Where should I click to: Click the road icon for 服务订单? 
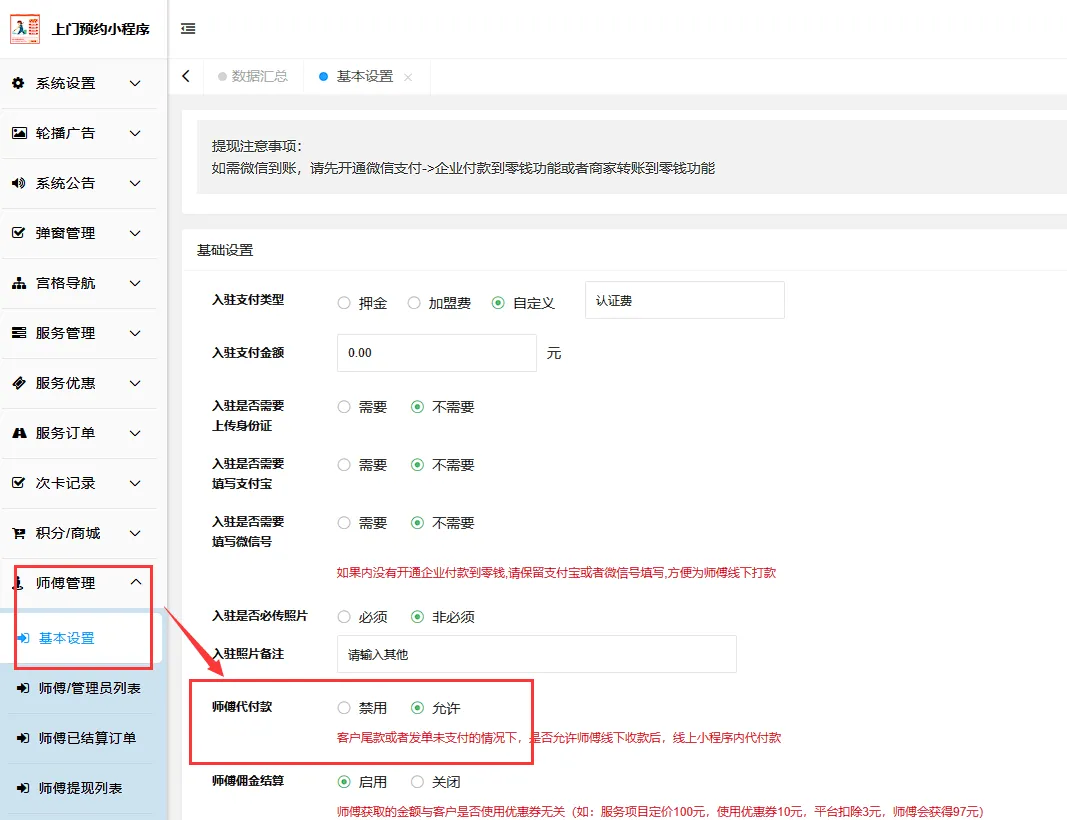point(19,433)
